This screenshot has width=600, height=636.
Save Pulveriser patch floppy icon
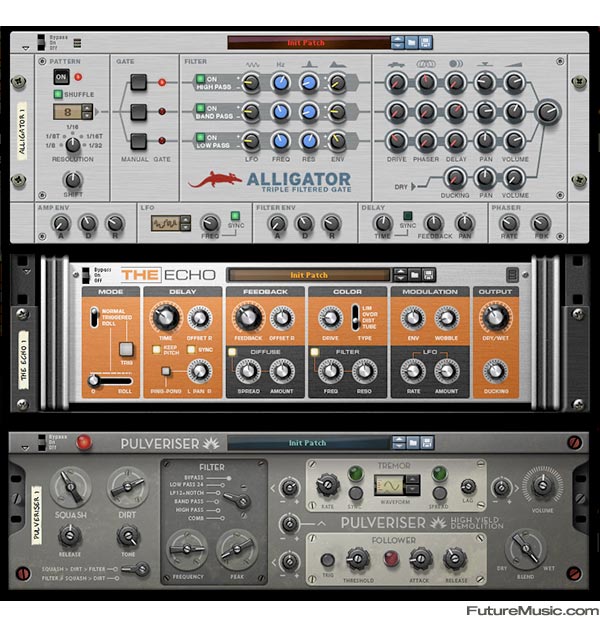point(427,443)
